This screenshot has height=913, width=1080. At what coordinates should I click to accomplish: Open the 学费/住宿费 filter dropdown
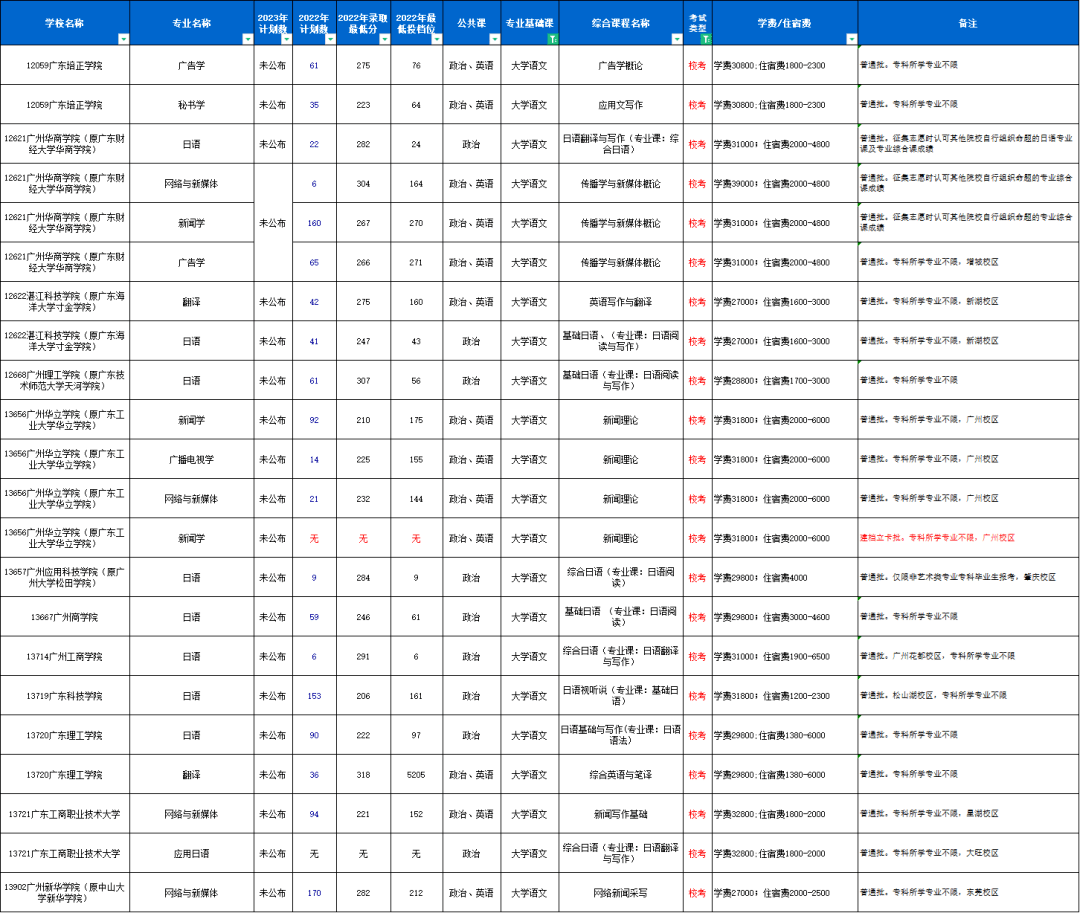pyautogui.click(x=852, y=39)
